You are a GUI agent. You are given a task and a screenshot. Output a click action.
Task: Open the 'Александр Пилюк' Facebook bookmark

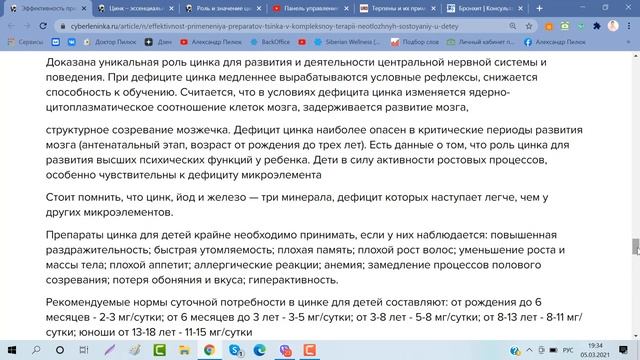point(555,42)
